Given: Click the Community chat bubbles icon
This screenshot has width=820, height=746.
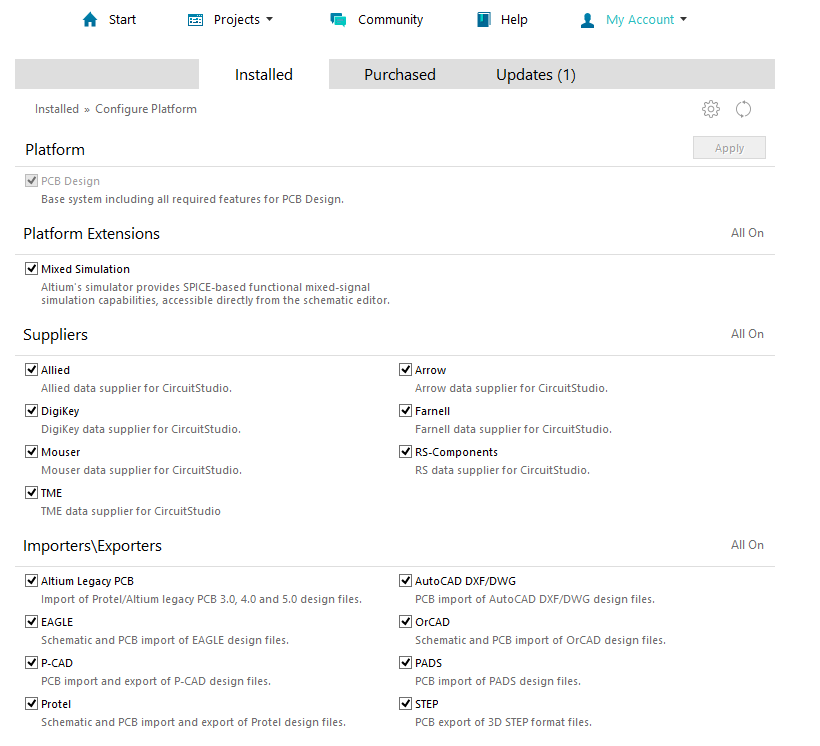Looking at the screenshot, I should click(338, 20).
